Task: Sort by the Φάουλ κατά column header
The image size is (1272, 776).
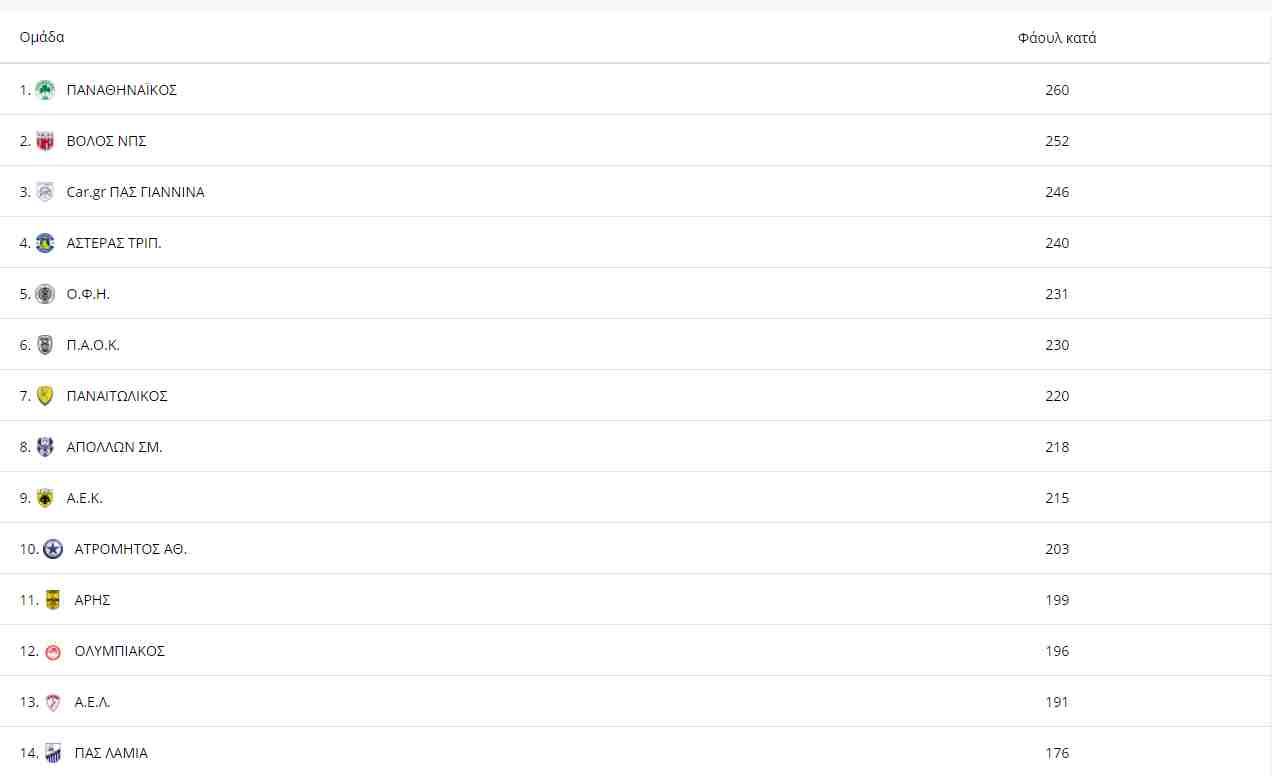Action: [x=1057, y=38]
